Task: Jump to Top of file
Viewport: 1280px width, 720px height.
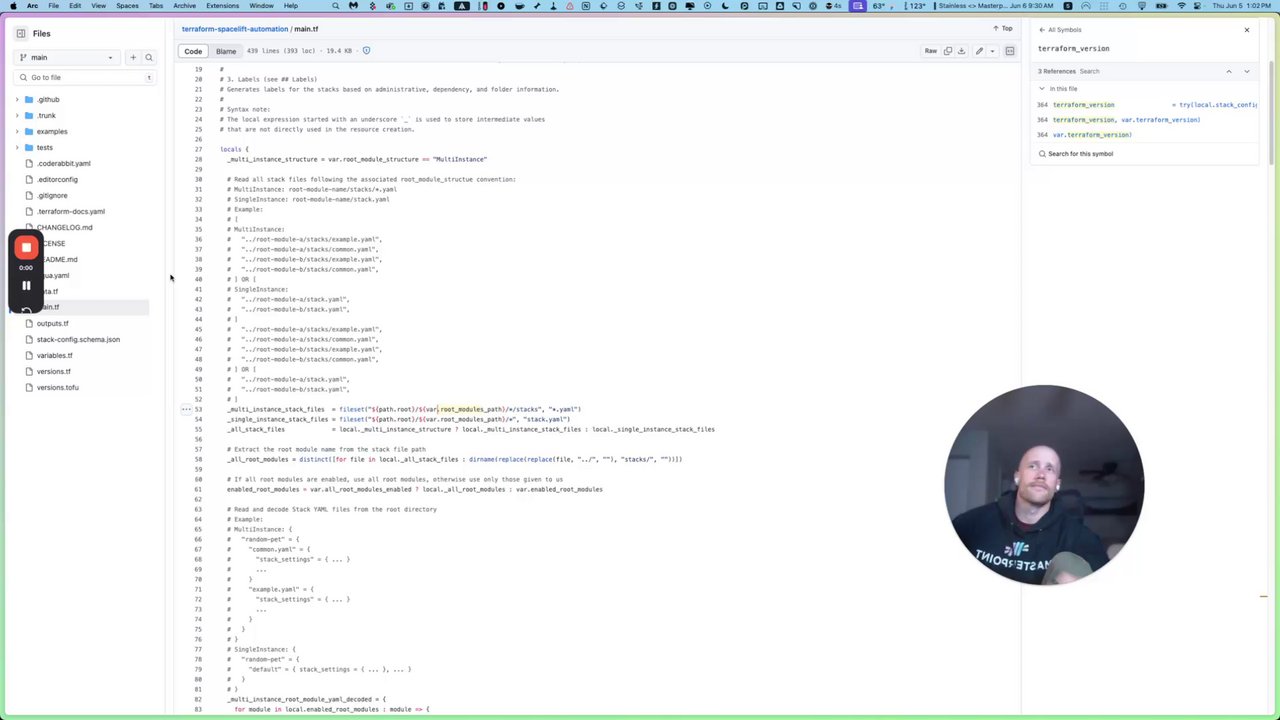Action: pos(1003,29)
